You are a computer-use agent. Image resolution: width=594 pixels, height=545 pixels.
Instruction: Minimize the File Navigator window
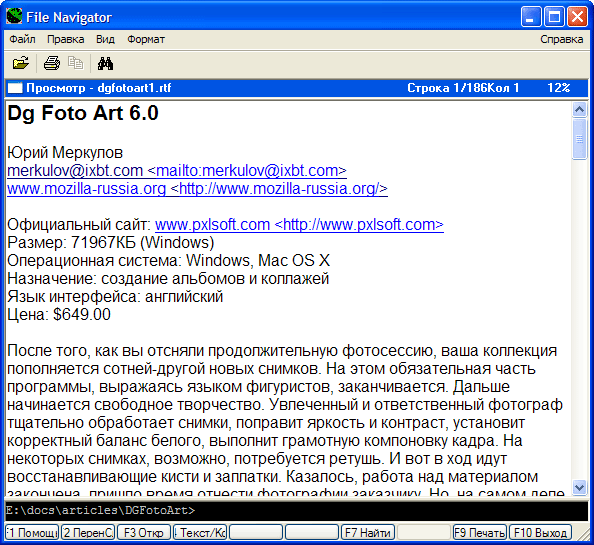[x=531, y=17]
